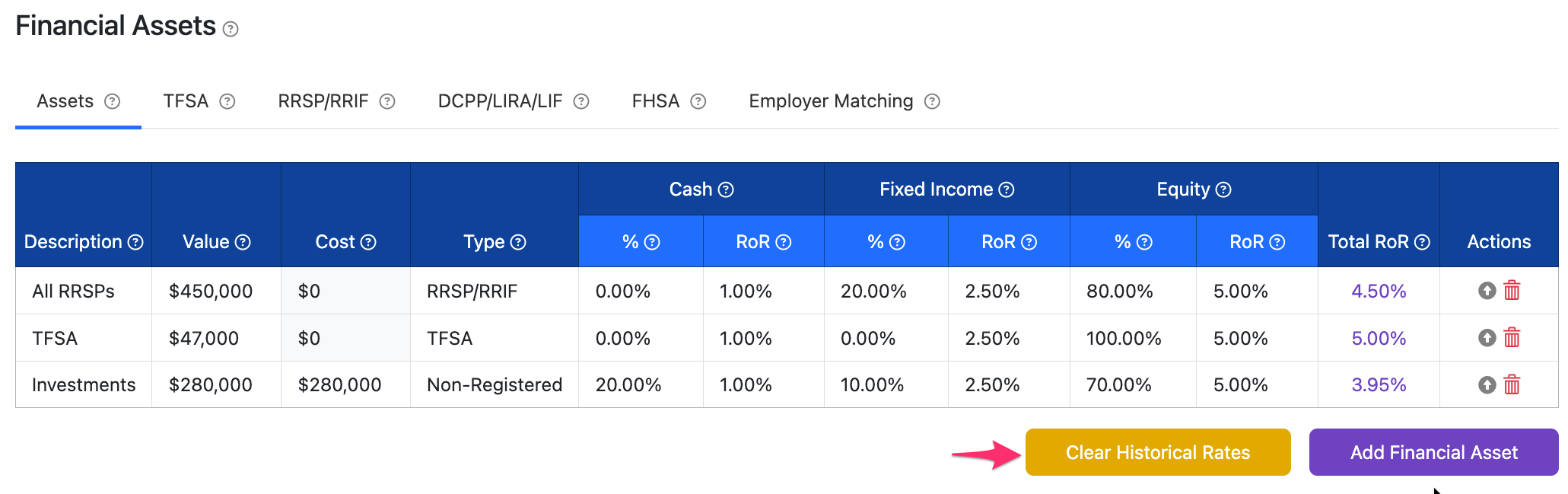This screenshot has height=494, width=1568.
Task: Open help icon beside Total RoR header
Action: 1422,242
